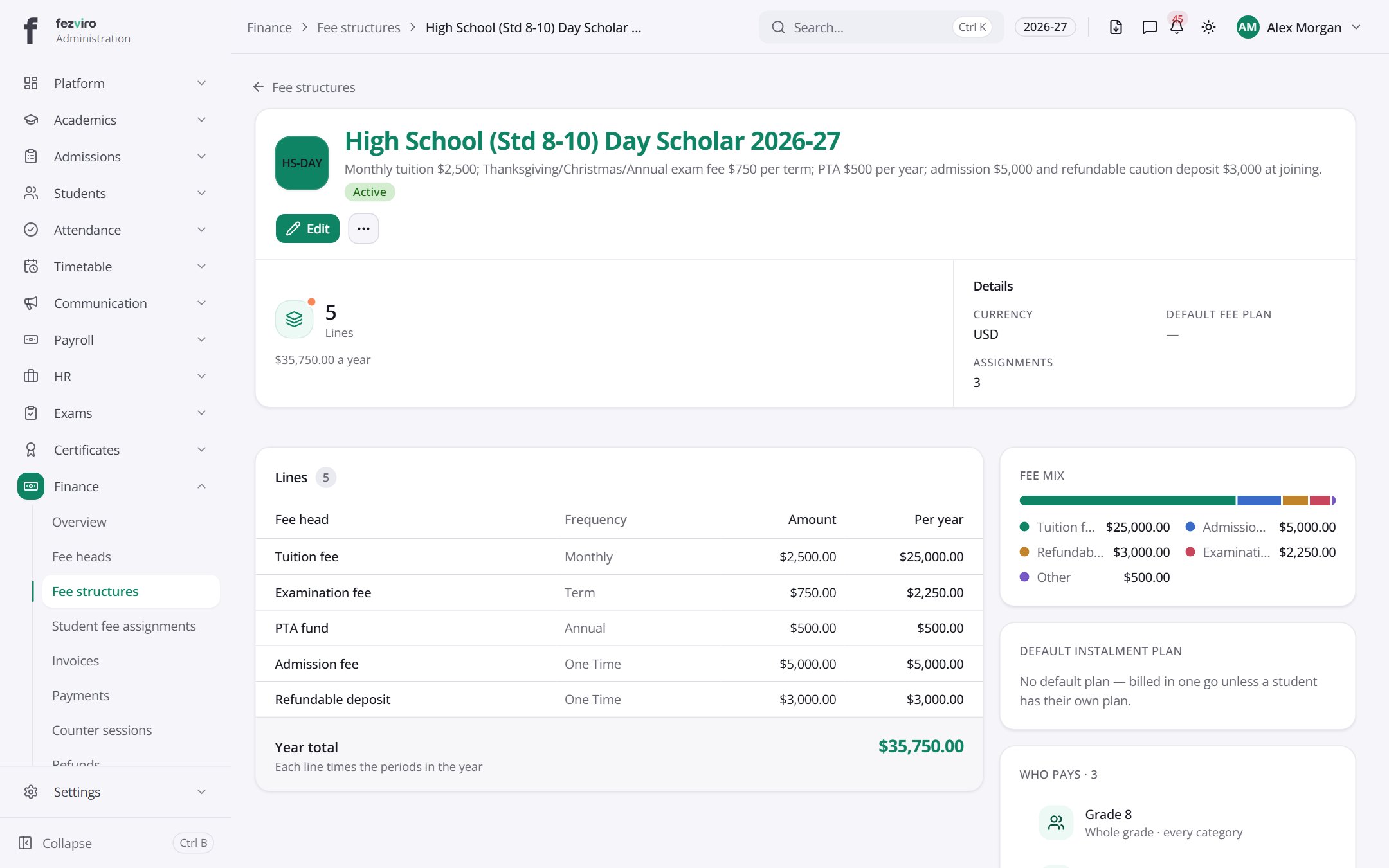
Task: Toggle the light/dark theme sun icon
Action: [x=1208, y=27]
